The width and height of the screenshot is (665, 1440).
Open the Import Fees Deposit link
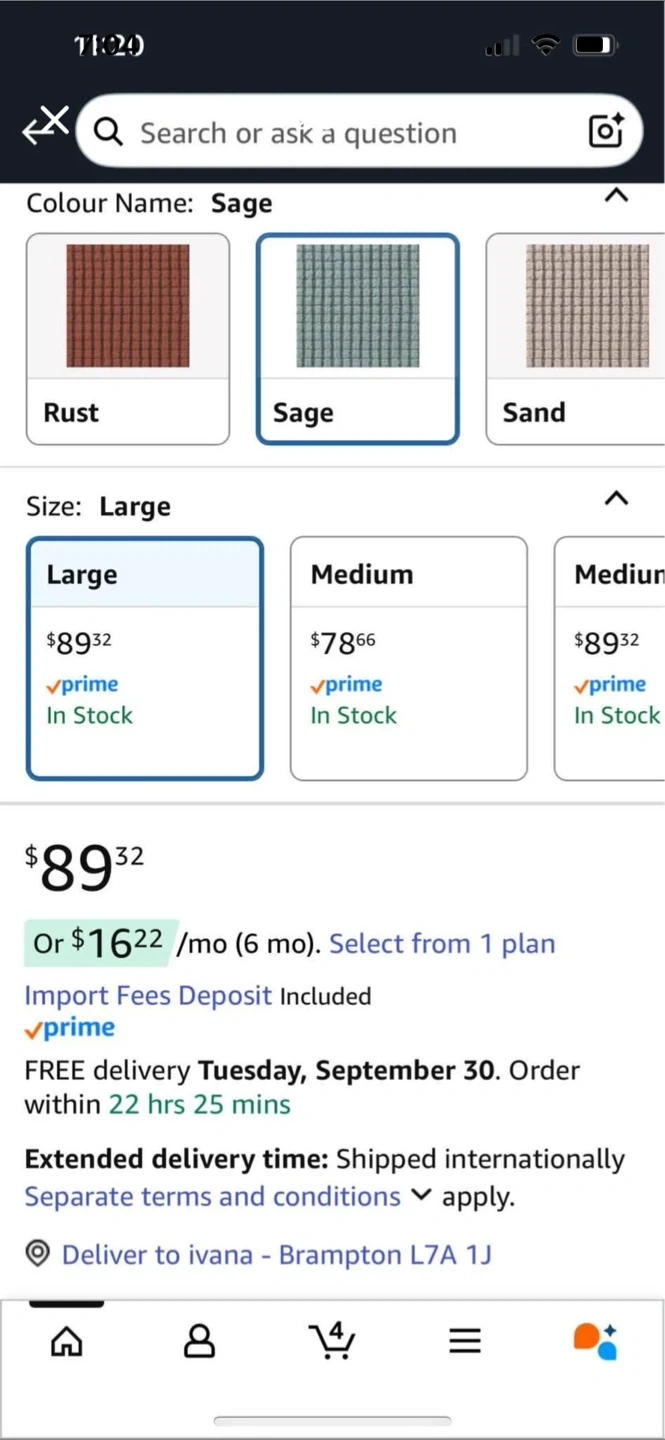(x=148, y=996)
